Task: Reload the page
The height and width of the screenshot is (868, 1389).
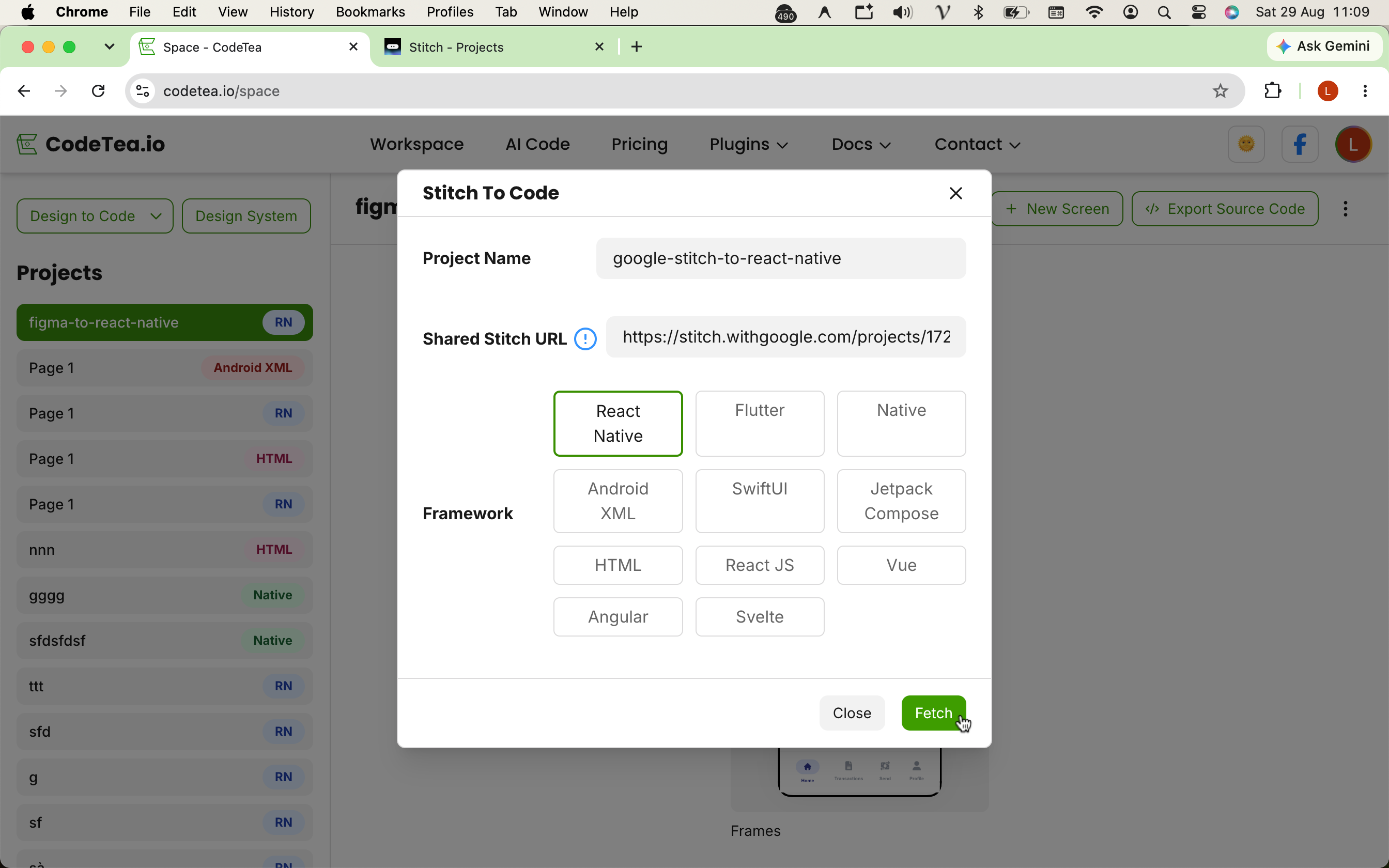Action: (98, 91)
